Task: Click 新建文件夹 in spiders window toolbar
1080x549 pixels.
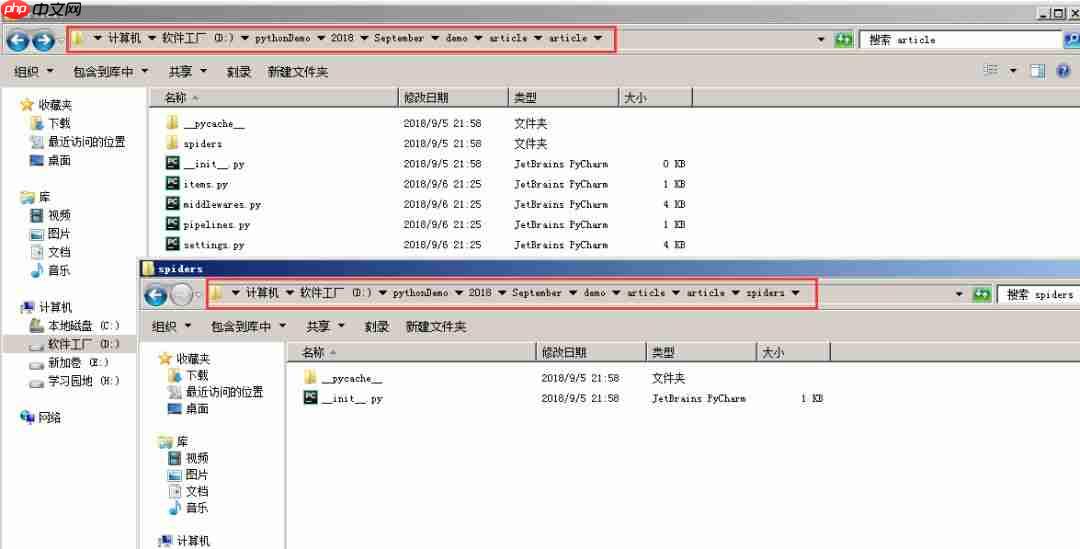Action: coord(436,327)
